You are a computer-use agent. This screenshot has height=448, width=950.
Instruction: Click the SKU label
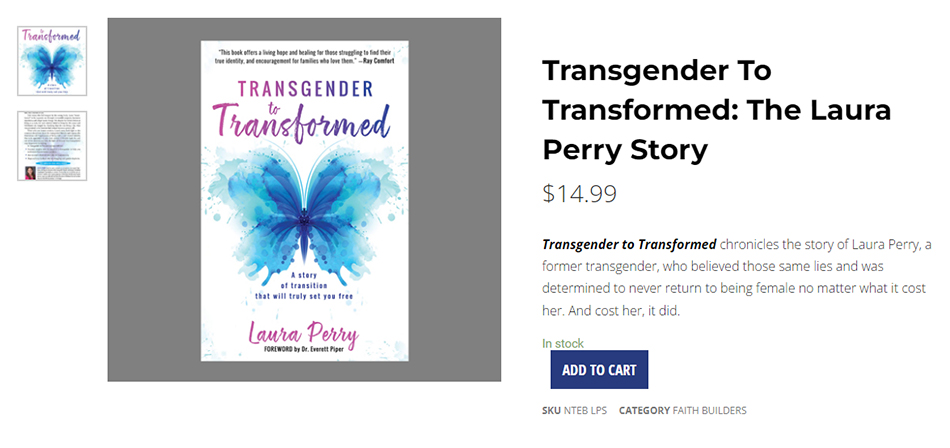(x=551, y=410)
